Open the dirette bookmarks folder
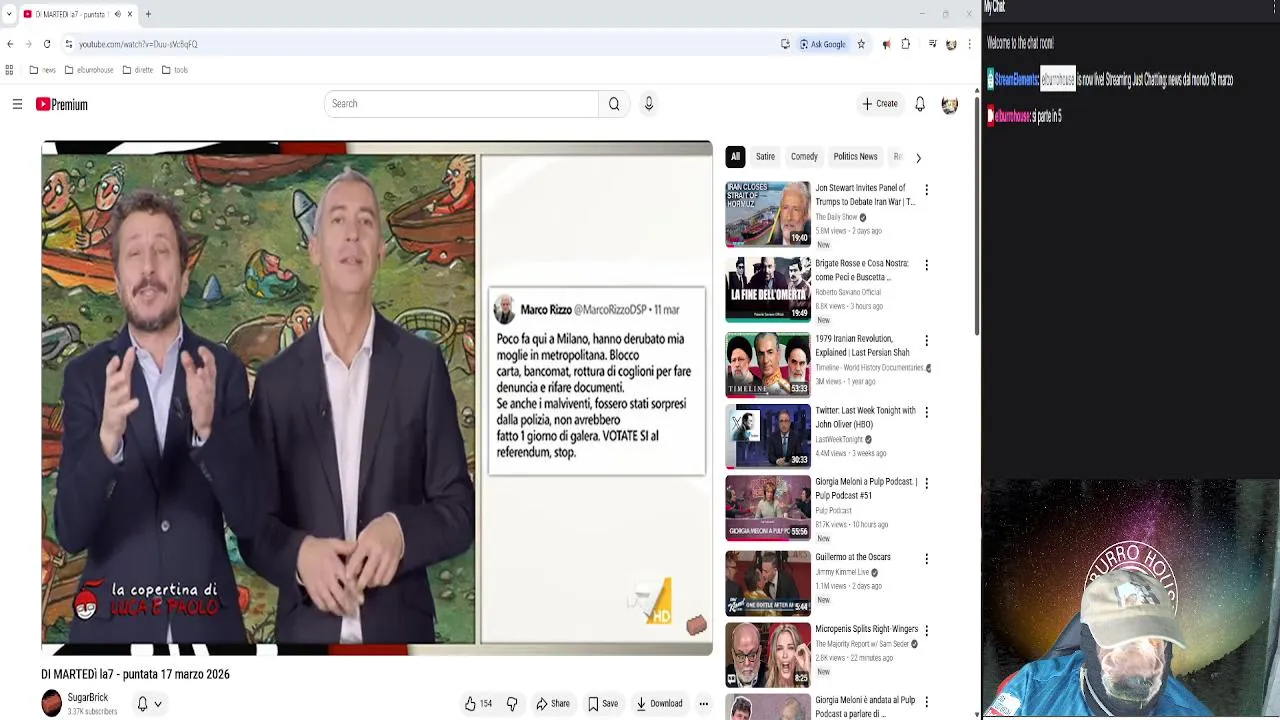Viewport: 1280px width, 720px height. coord(138,70)
